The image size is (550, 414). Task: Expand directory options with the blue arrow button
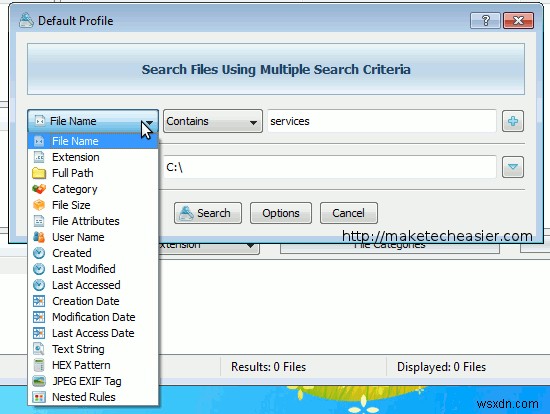pos(513,167)
